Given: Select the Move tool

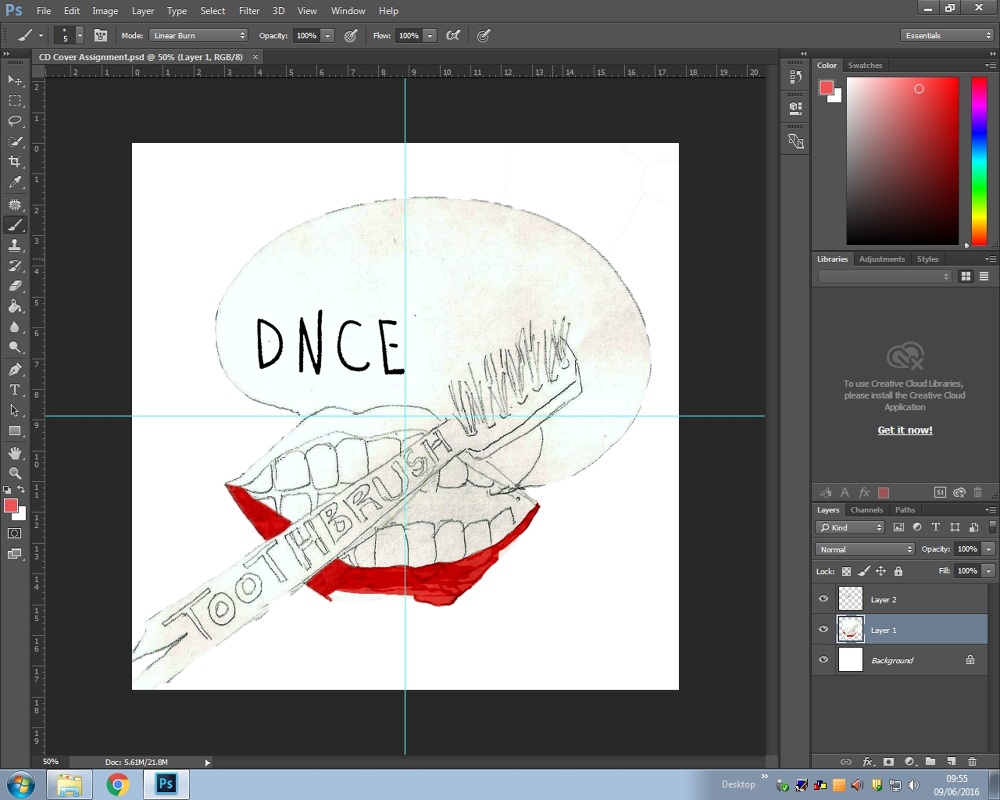Looking at the screenshot, I should coord(15,80).
